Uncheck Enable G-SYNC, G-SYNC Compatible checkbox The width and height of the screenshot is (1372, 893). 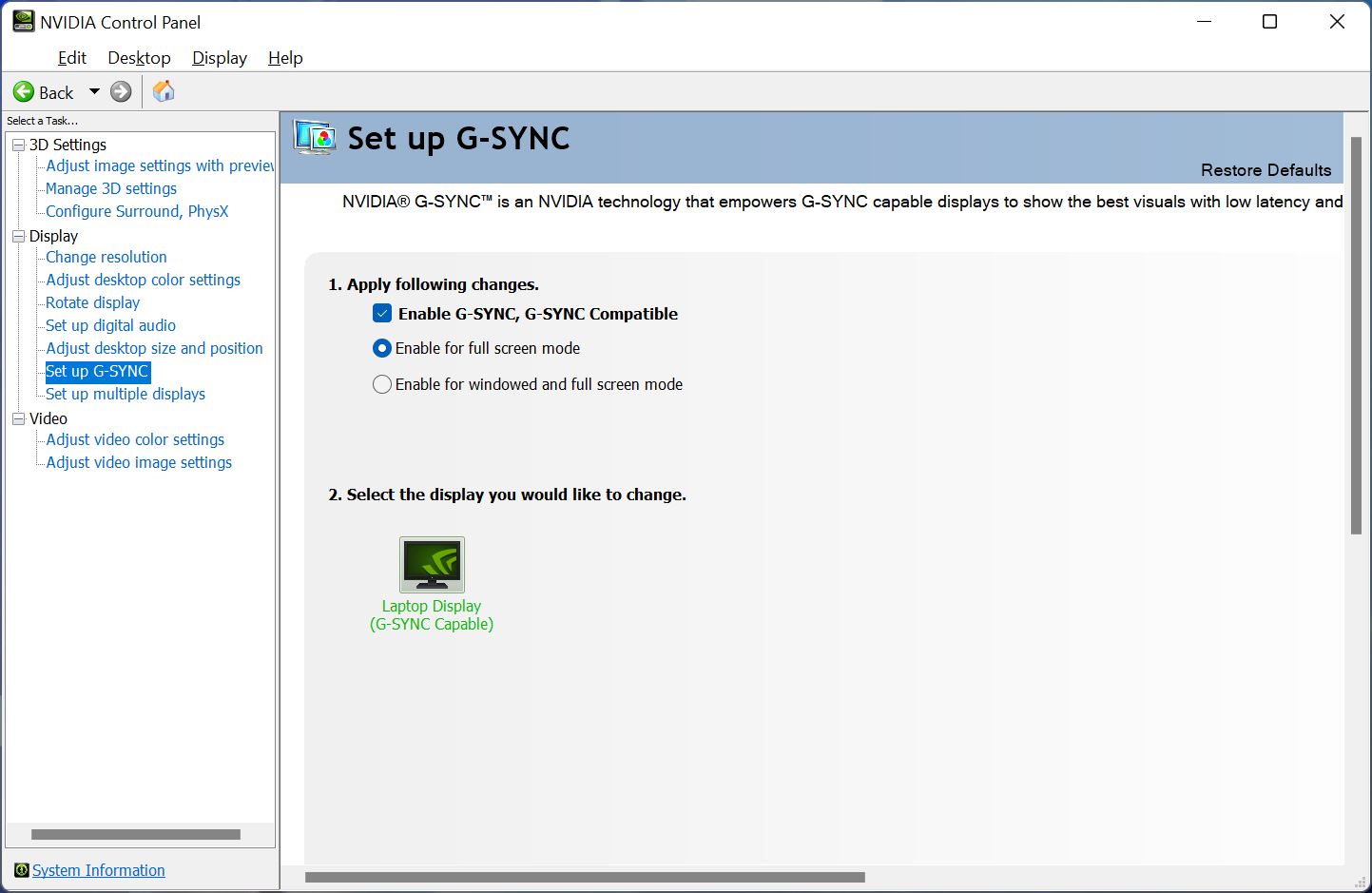point(382,313)
